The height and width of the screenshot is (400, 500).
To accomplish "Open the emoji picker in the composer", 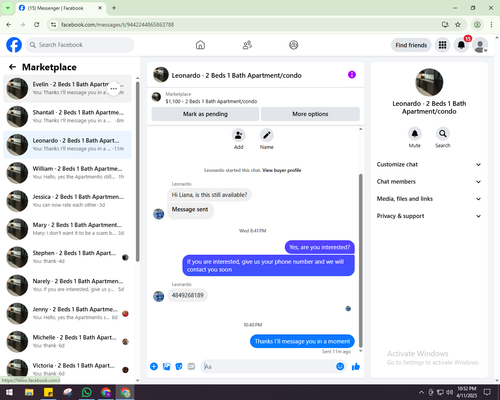I will tap(340, 367).
